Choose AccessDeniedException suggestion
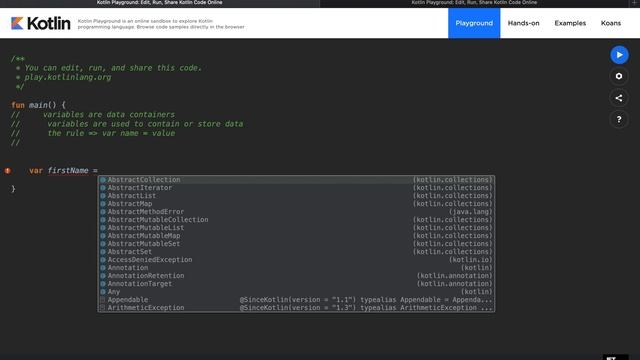The height and width of the screenshot is (360, 640). click(296, 260)
